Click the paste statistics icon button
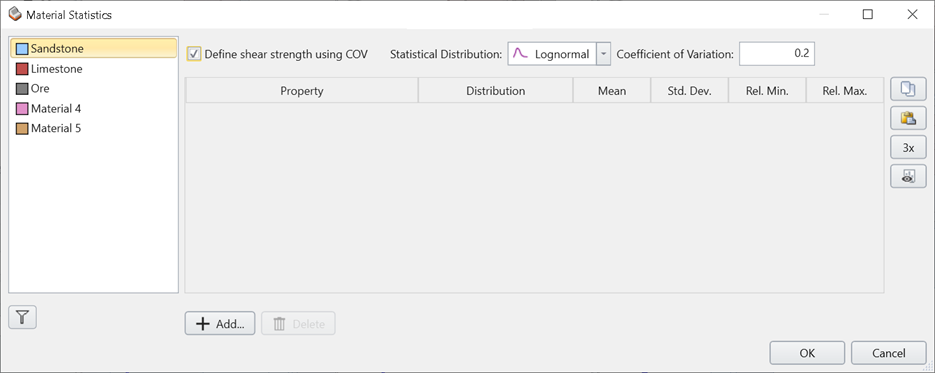Screen dimensions: 935x373 click(x=908, y=119)
